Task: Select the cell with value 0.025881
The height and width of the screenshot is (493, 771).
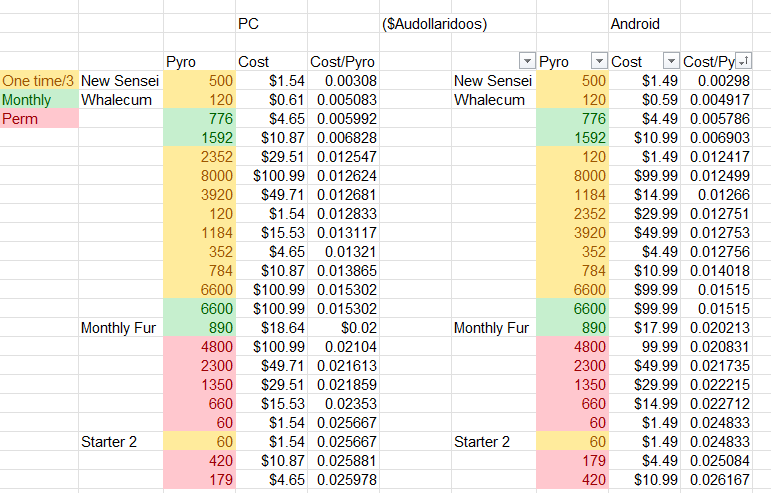Action: [343, 461]
